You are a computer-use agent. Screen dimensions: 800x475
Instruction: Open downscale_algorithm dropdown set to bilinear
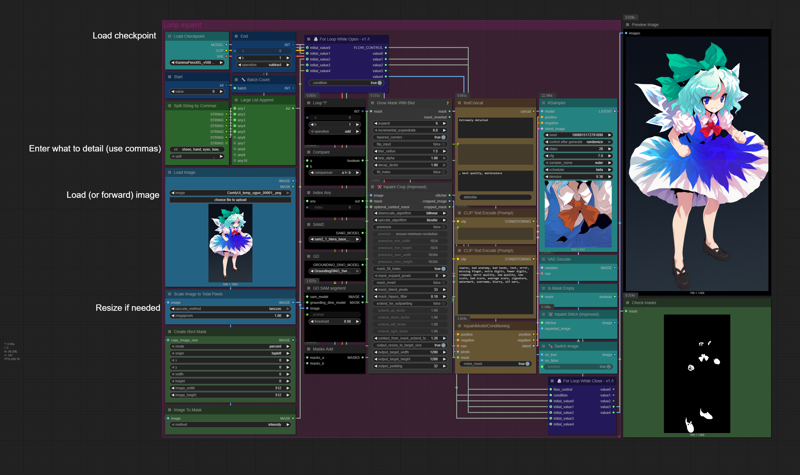(410, 213)
